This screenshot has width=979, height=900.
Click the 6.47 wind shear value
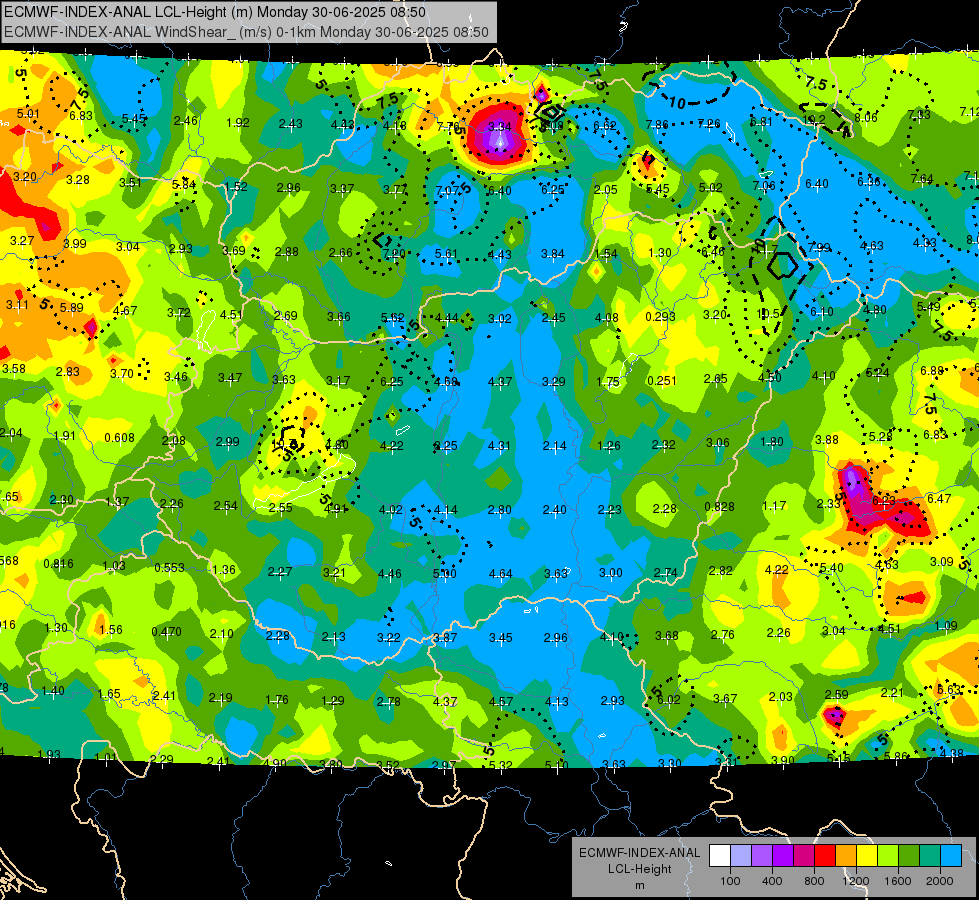pyautogui.click(x=939, y=498)
